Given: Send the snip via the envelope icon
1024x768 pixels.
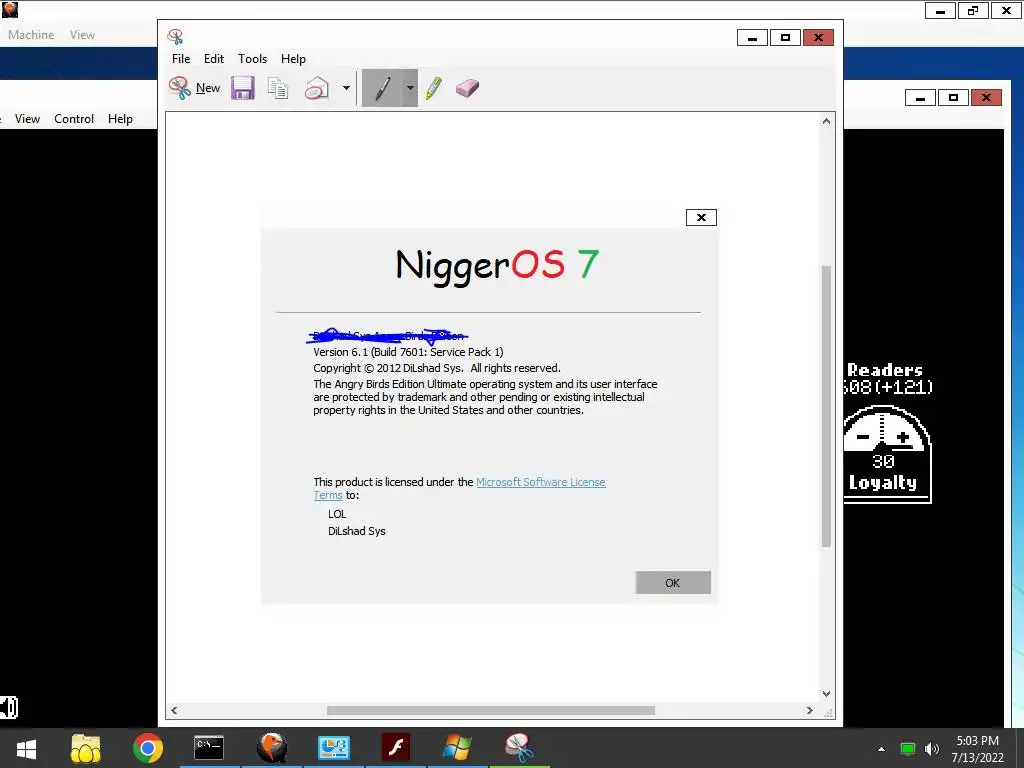Looking at the screenshot, I should click(x=317, y=88).
